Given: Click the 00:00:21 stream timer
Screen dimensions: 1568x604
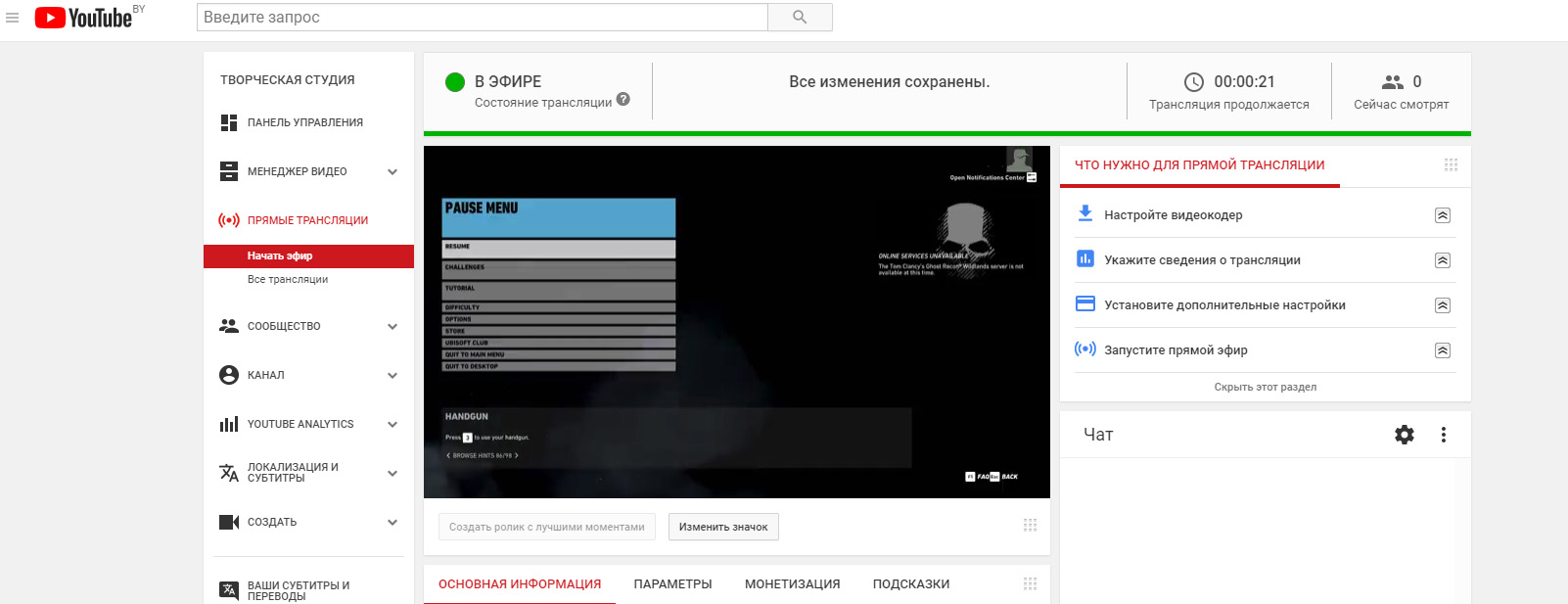Looking at the screenshot, I should point(1245,82).
